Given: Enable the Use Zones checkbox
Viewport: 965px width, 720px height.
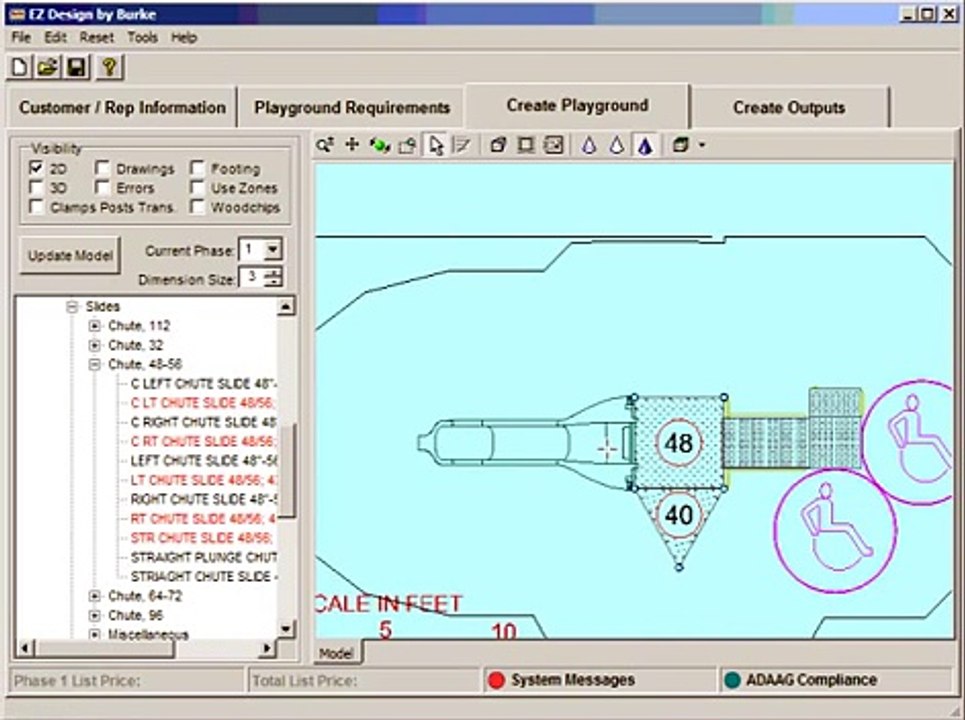Looking at the screenshot, I should click(x=197, y=187).
